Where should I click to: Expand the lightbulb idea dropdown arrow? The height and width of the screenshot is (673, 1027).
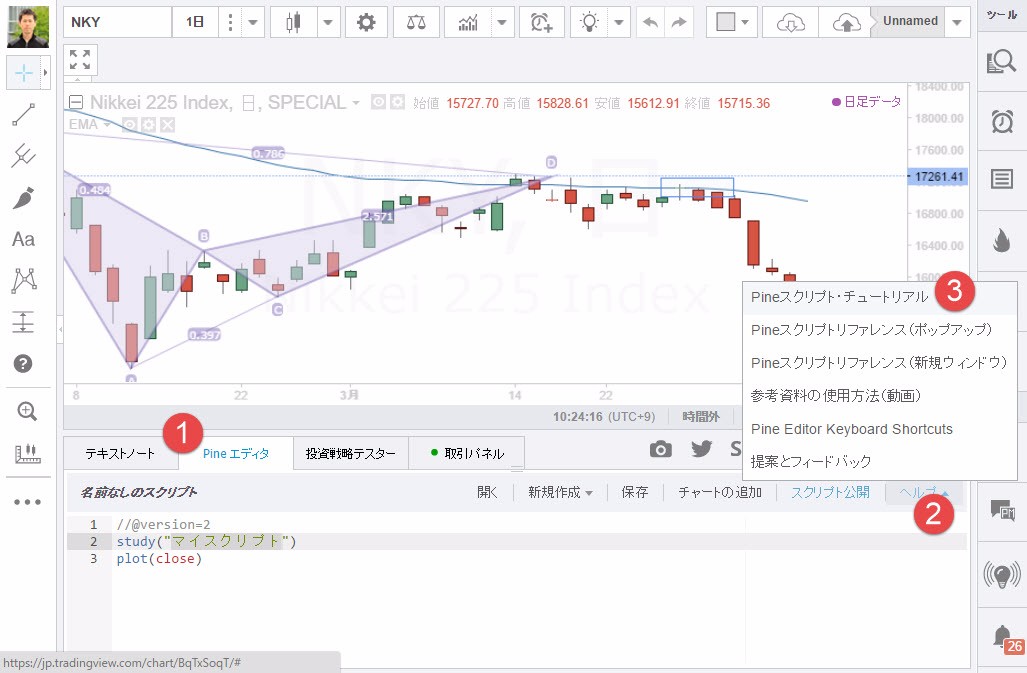619,22
